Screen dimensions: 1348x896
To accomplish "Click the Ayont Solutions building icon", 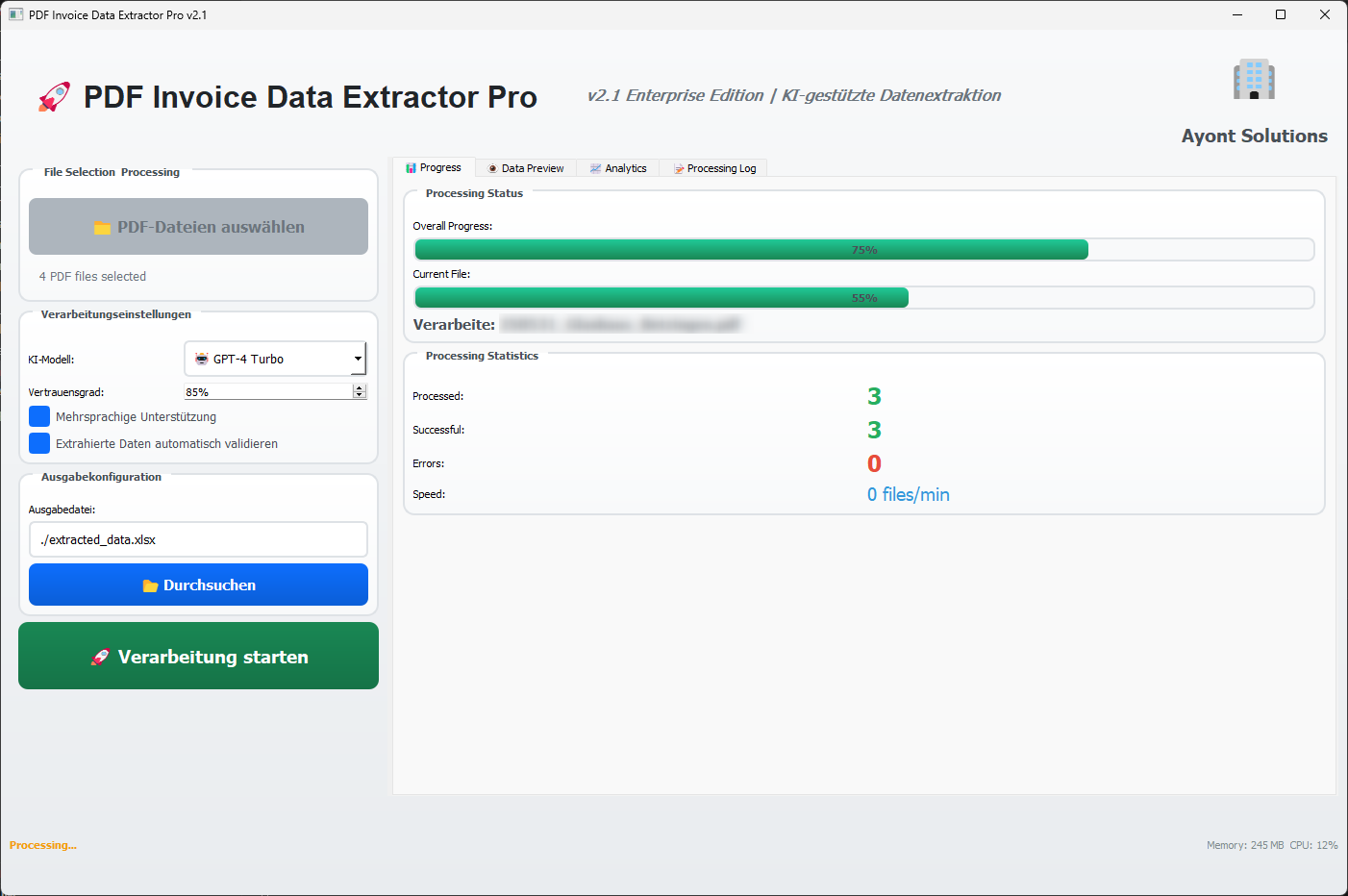I will 1254,80.
